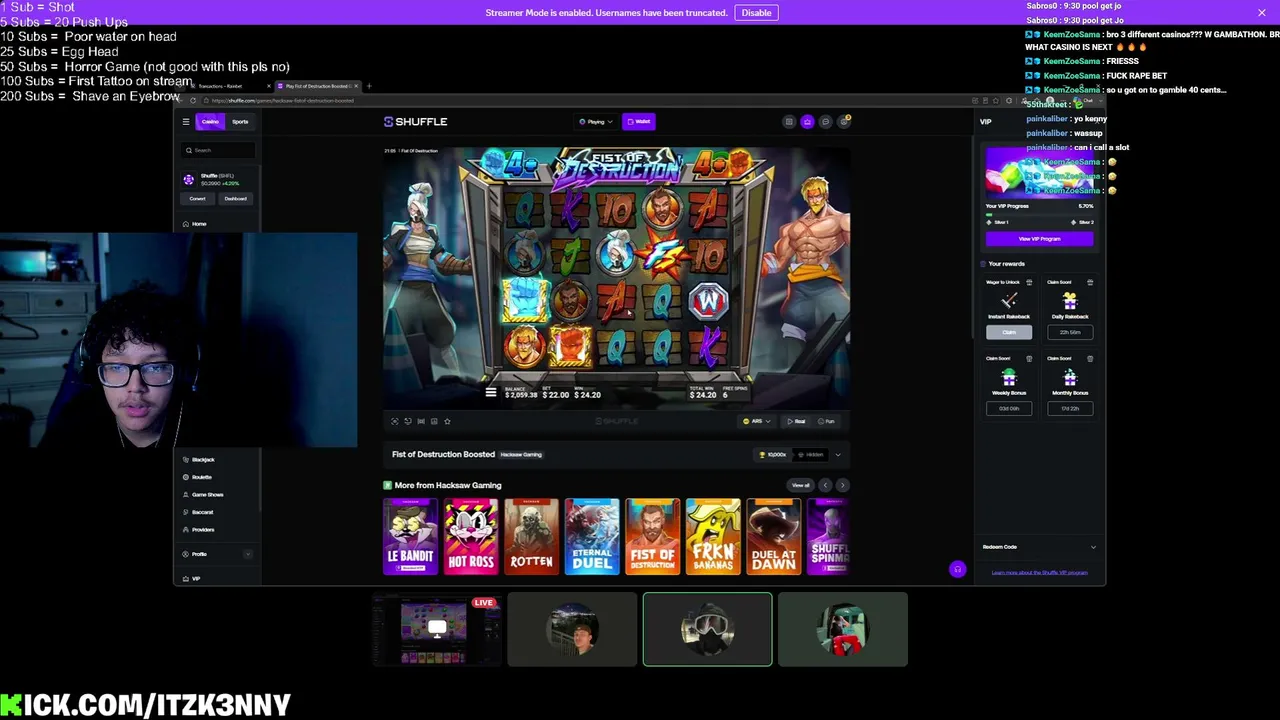The width and height of the screenshot is (1280, 720).
Task: Click the notifications icon in Shuffle header
Action: coord(844,122)
